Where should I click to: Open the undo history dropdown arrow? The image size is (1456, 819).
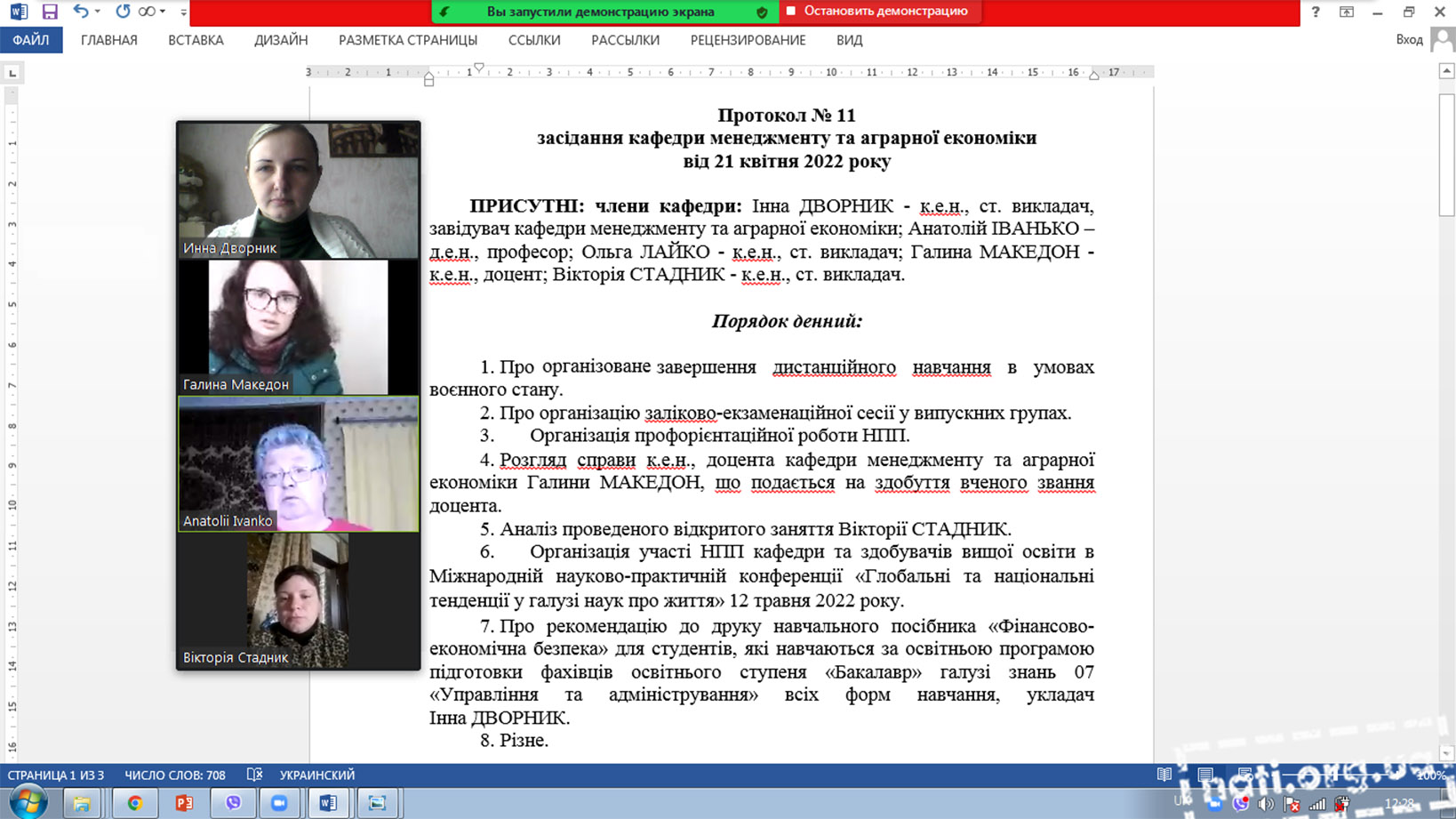(97, 12)
